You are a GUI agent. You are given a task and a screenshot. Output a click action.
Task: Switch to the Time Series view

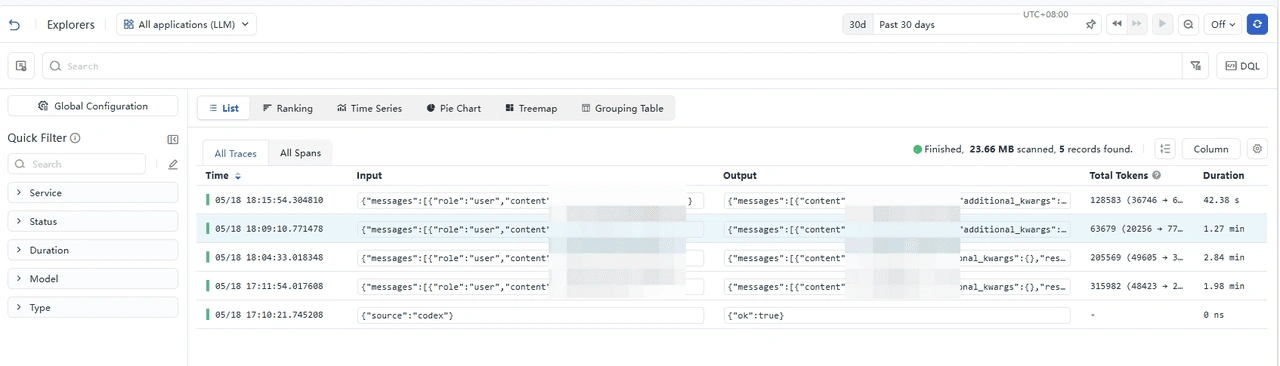pos(369,108)
